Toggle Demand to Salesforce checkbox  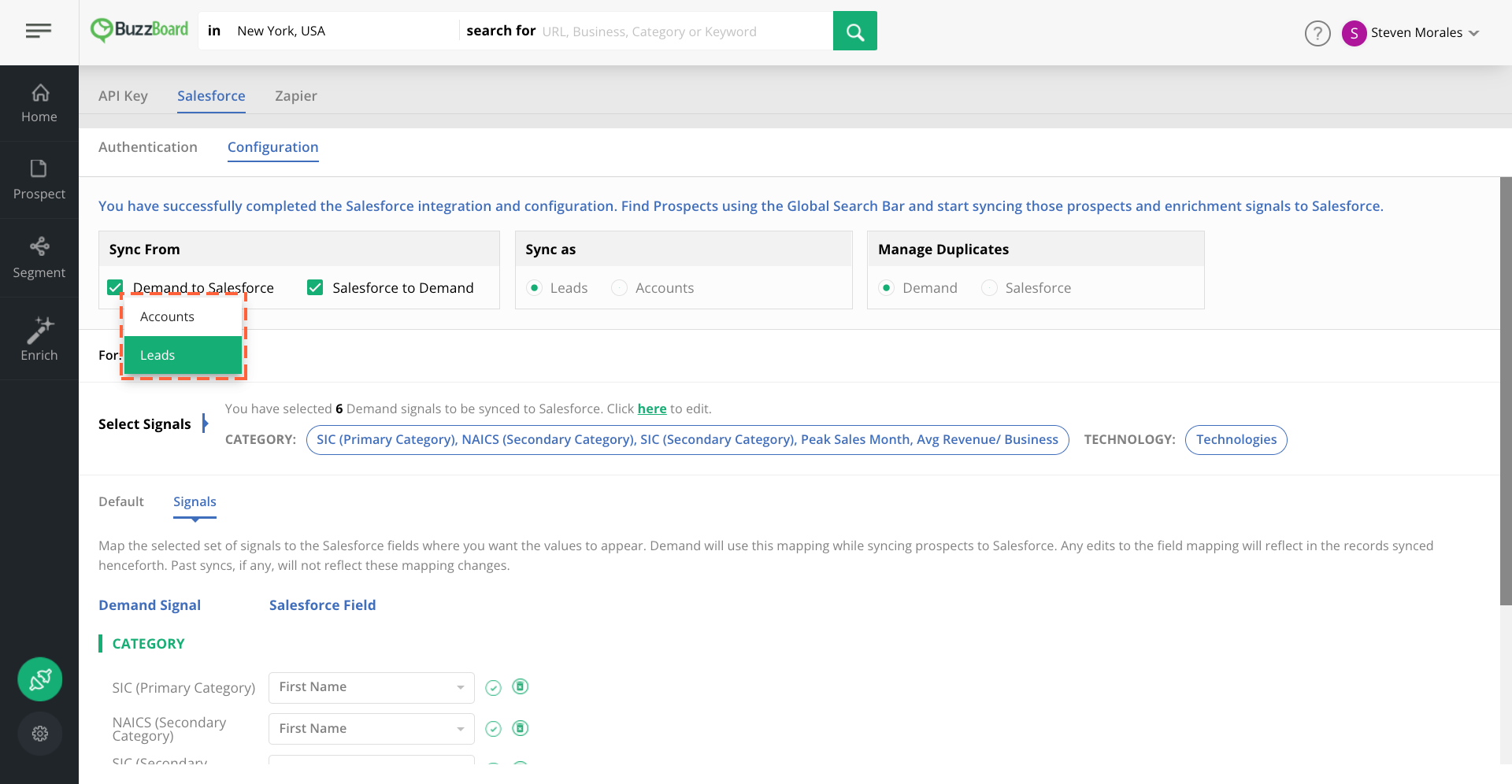pyautogui.click(x=115, y=287)
